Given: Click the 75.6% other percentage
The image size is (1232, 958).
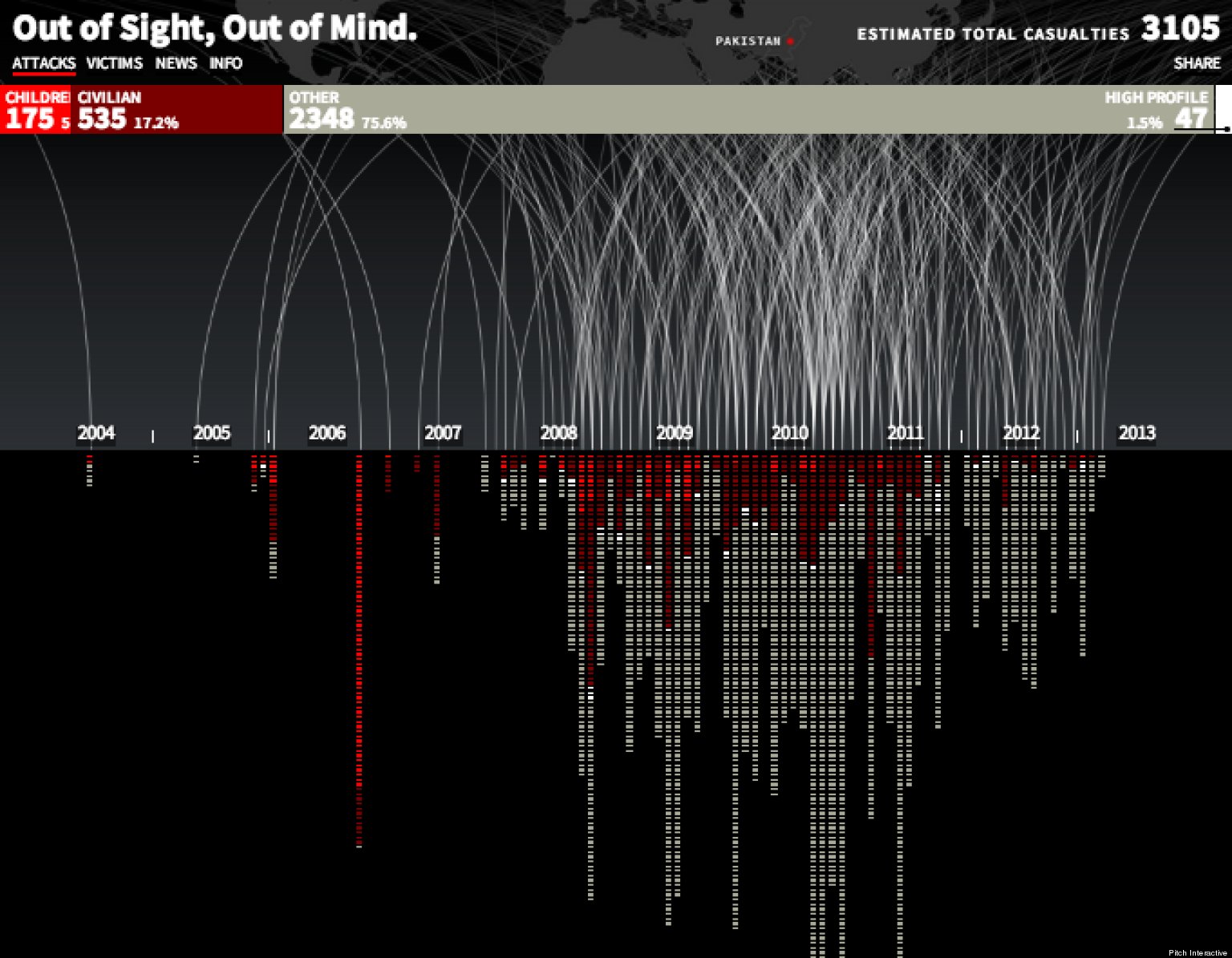Looking at the screenshot, I should (x=384, y=123).
